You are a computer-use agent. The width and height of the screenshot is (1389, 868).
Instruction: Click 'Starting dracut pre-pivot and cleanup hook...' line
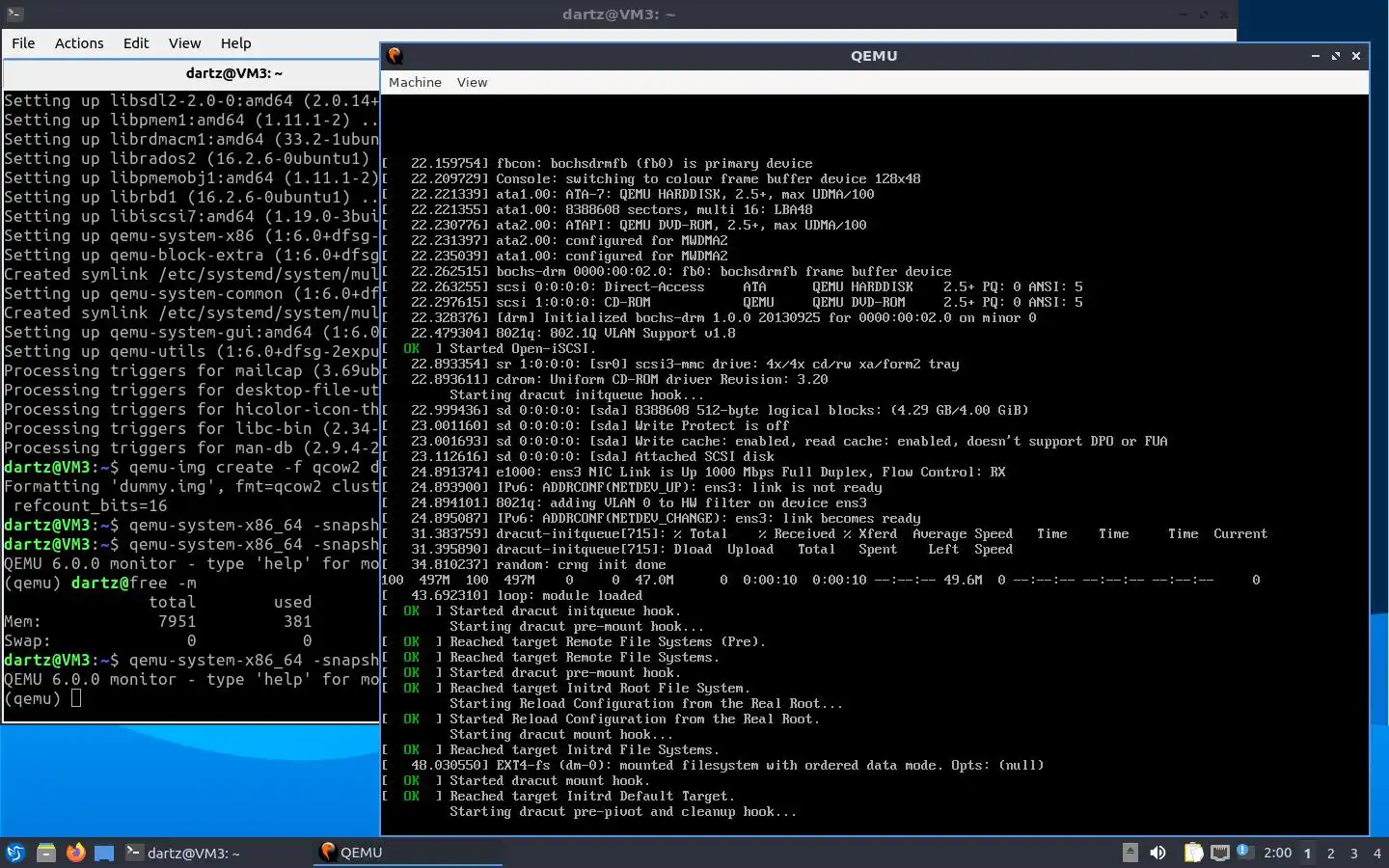click(623, 811)
